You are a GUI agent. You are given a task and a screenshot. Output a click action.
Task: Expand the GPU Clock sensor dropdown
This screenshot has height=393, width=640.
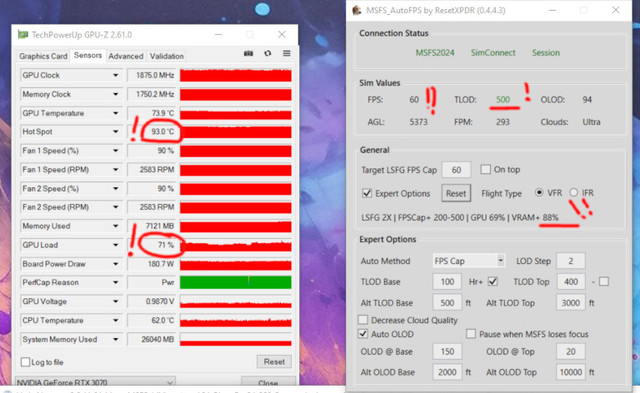pos(116,75)
